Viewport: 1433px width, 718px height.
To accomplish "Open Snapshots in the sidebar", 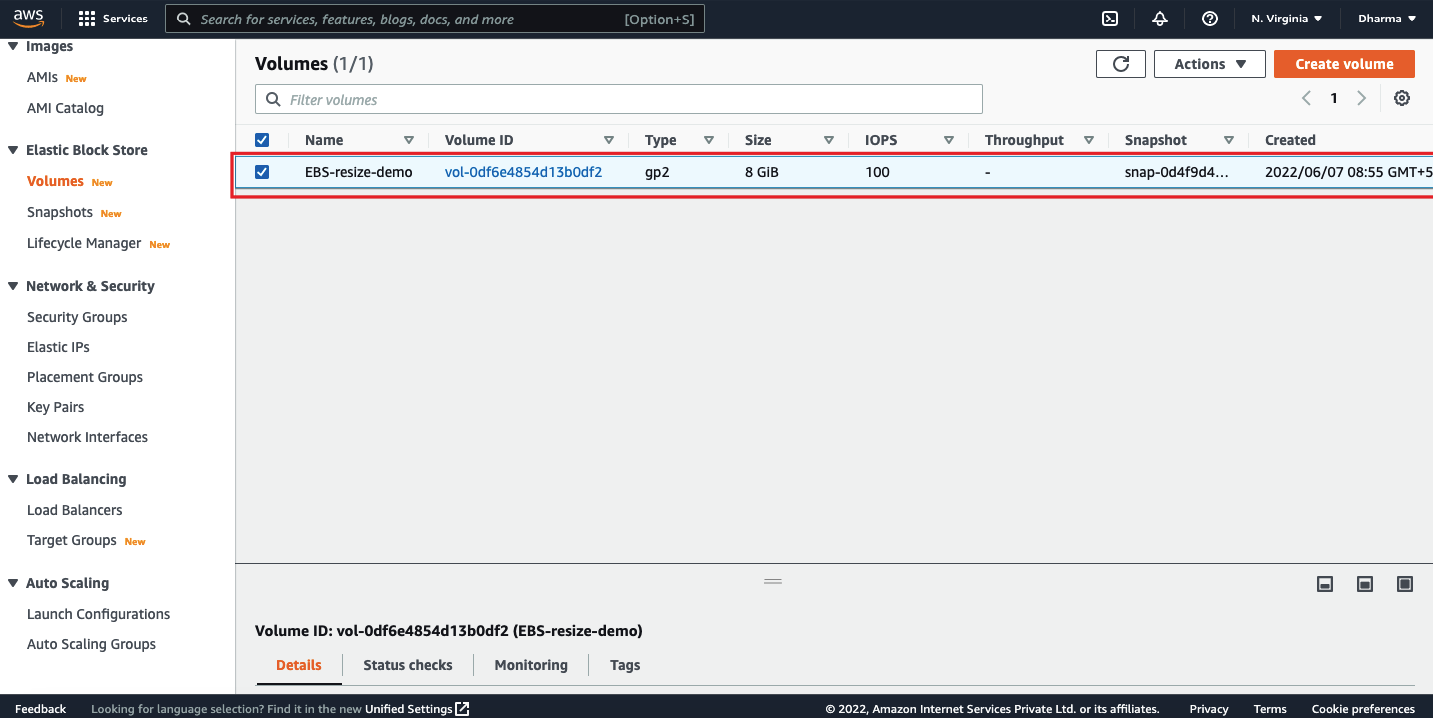I will coord(60,212).
